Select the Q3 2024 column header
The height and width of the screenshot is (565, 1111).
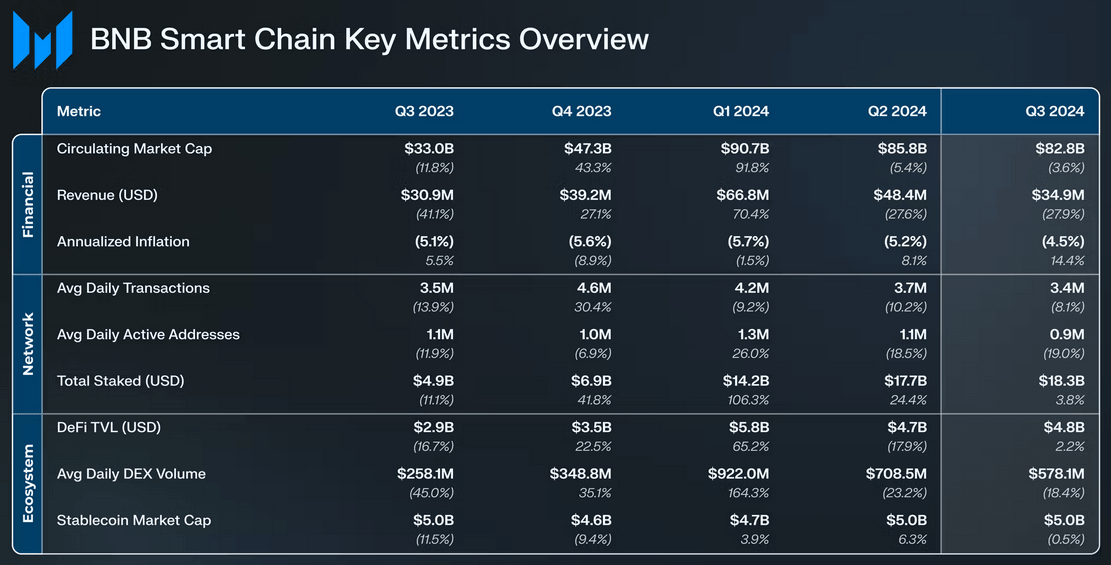[x=1055, y=111]
